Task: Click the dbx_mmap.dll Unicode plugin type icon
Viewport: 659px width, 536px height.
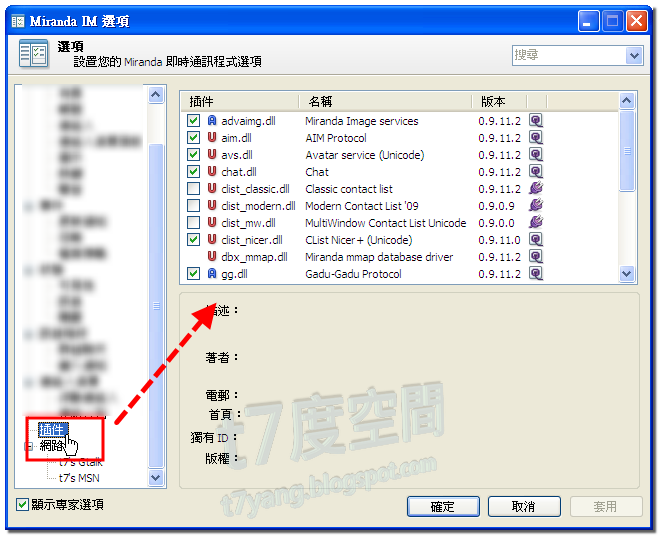Action: tap(212, 256)
